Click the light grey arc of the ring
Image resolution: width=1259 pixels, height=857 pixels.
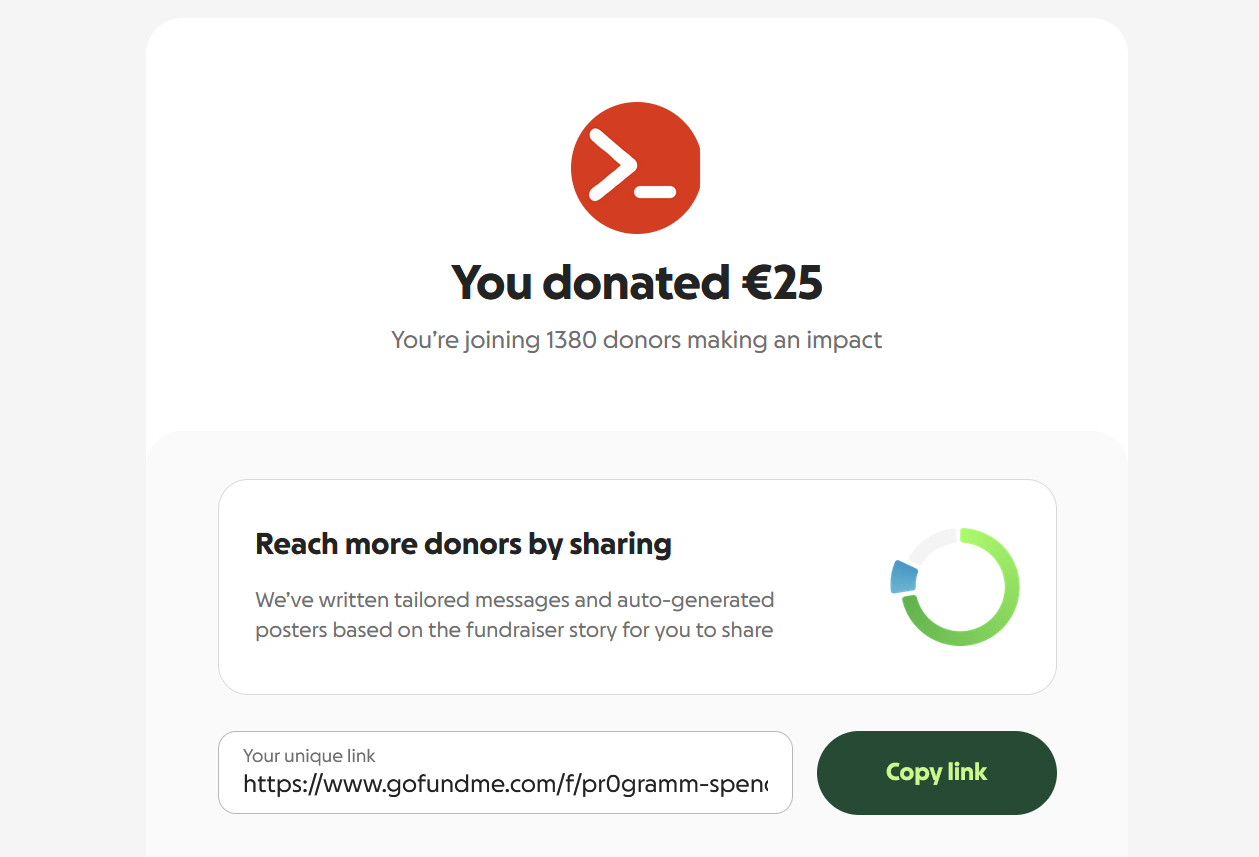930,543
